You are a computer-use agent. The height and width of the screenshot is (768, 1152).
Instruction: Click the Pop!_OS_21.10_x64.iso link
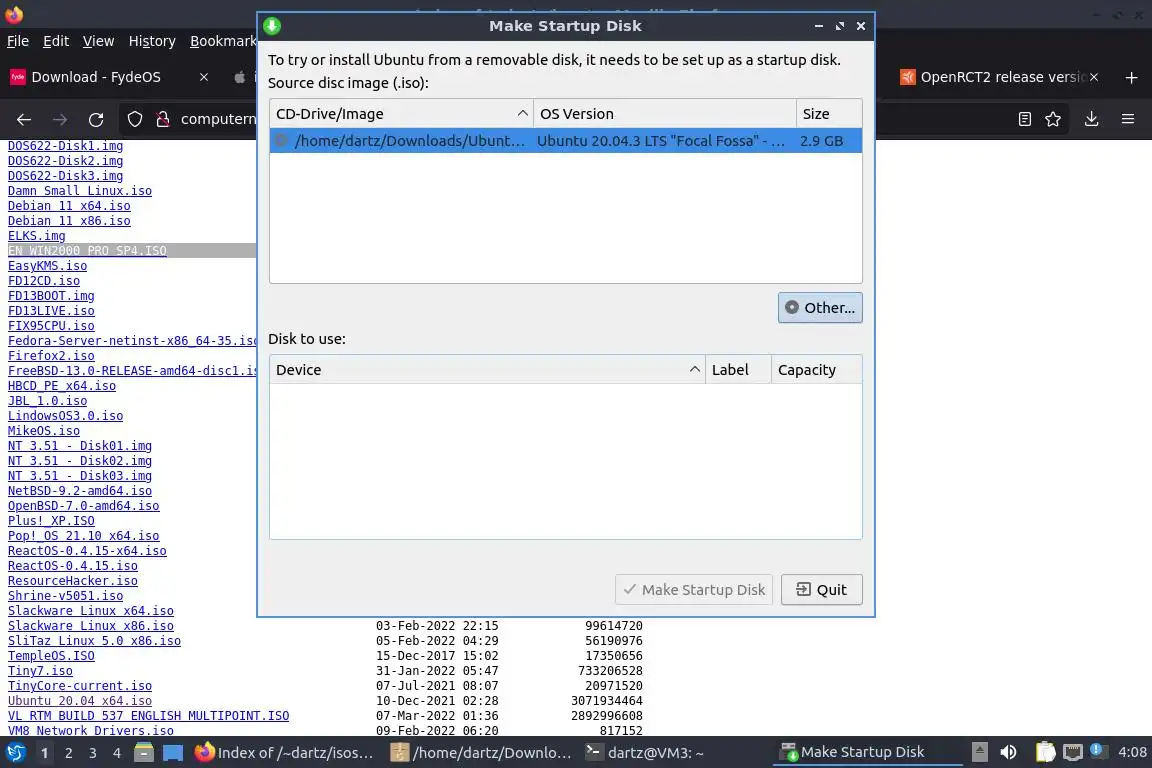[84, 536]
